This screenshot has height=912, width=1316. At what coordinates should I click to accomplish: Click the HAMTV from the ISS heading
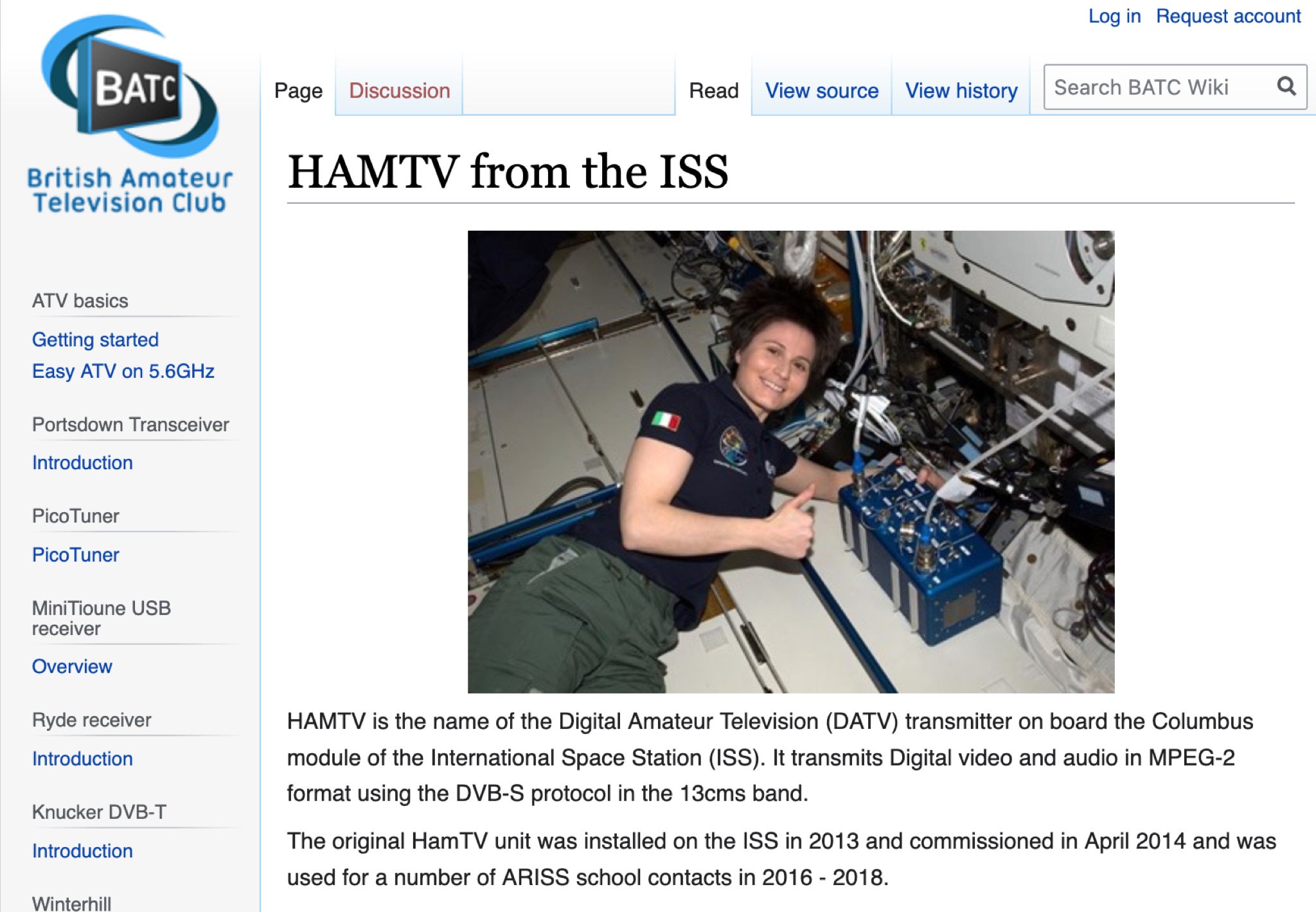508,172
